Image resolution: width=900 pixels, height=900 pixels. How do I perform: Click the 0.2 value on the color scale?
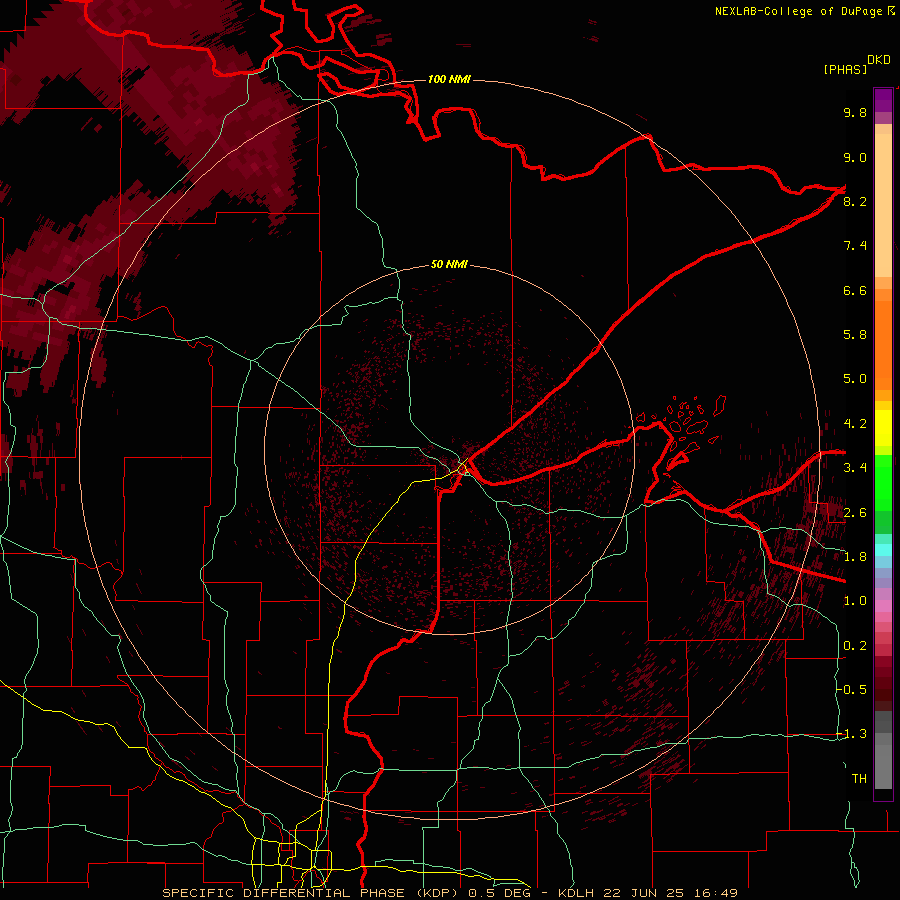click(855, 646)
